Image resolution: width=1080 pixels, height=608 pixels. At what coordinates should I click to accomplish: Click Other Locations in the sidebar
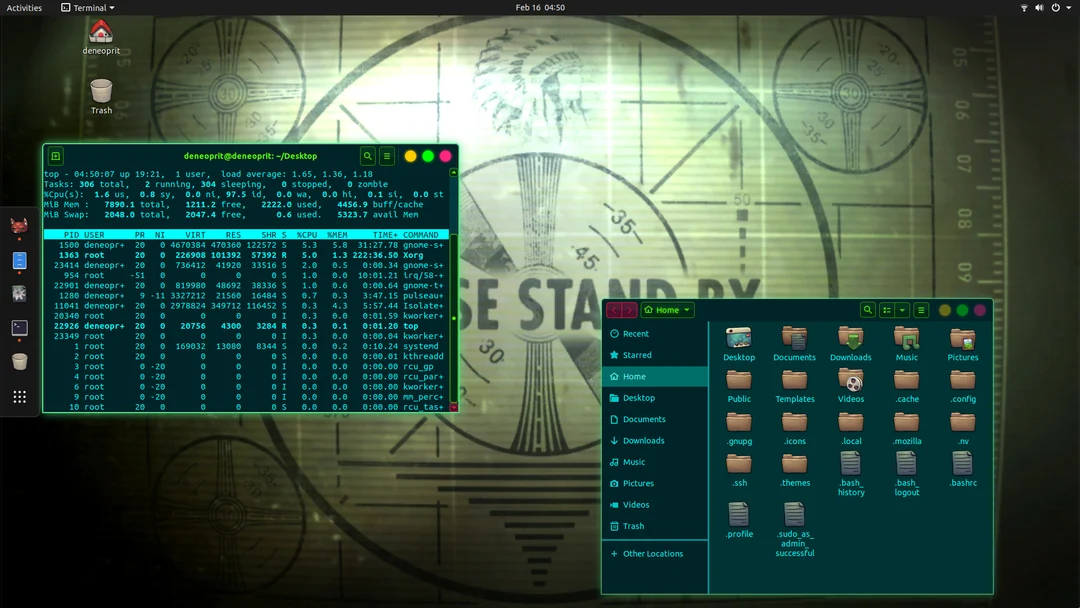pos(655,553)
